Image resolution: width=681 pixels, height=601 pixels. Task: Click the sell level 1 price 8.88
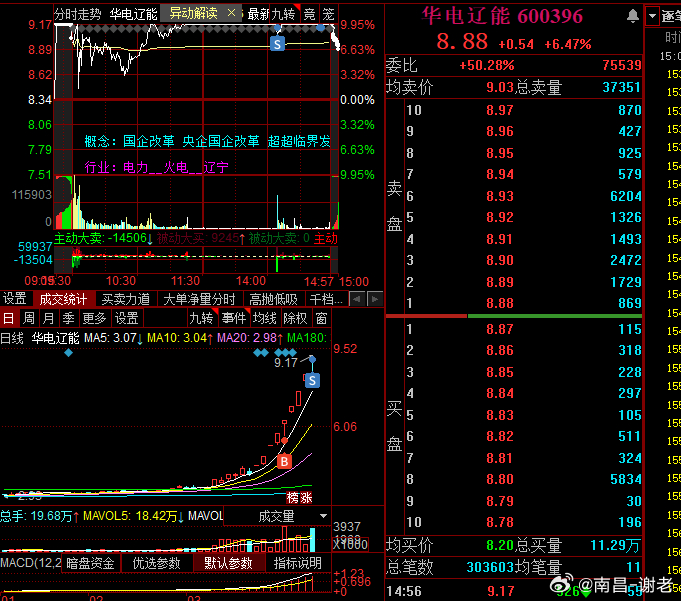pyautogui.click(x=499, y=303)
